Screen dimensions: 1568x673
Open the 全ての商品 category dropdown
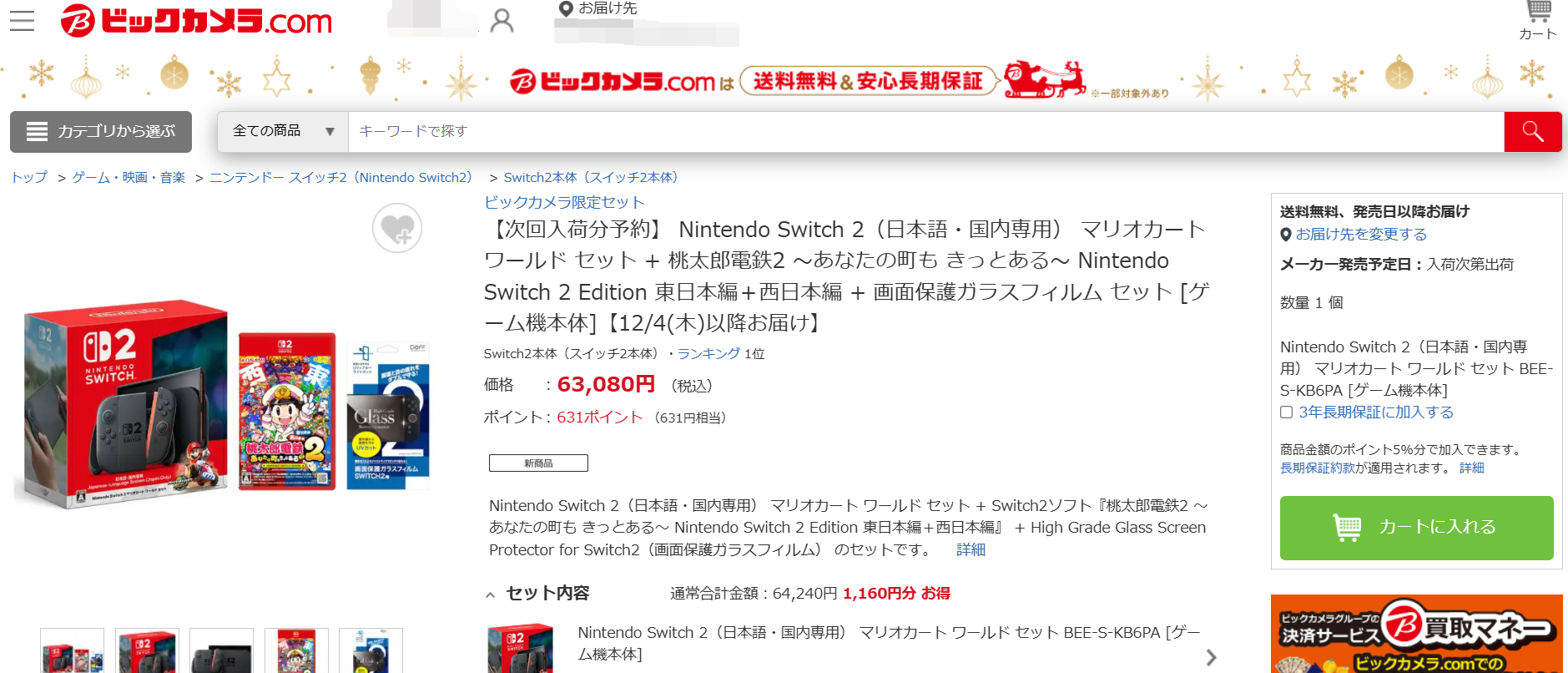point(283,131)
